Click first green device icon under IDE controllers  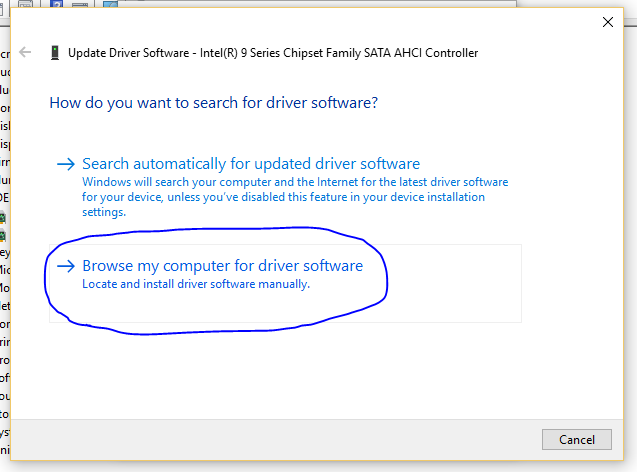pyautogui.click(x=4, y=217)
